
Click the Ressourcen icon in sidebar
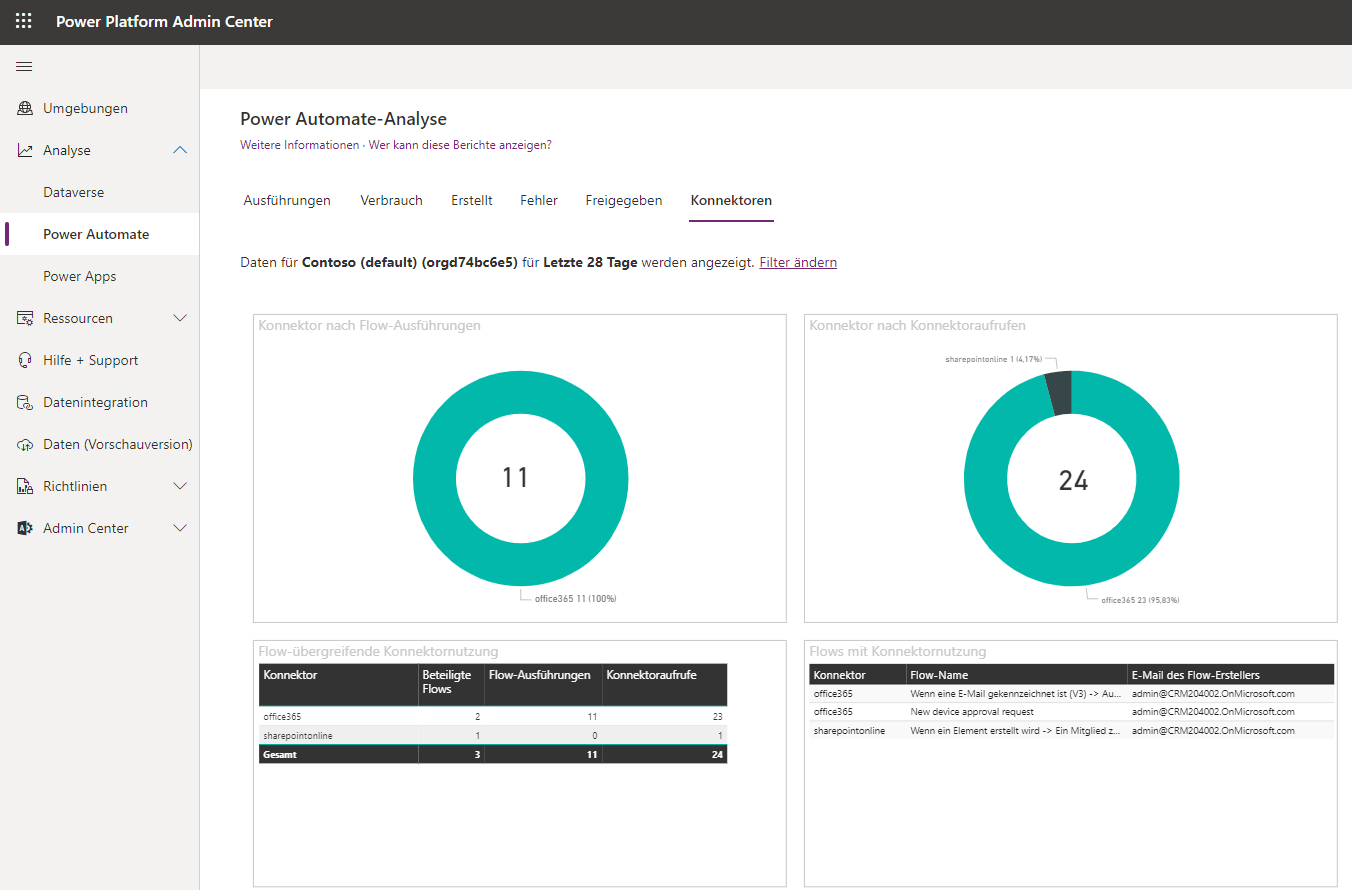25,318
